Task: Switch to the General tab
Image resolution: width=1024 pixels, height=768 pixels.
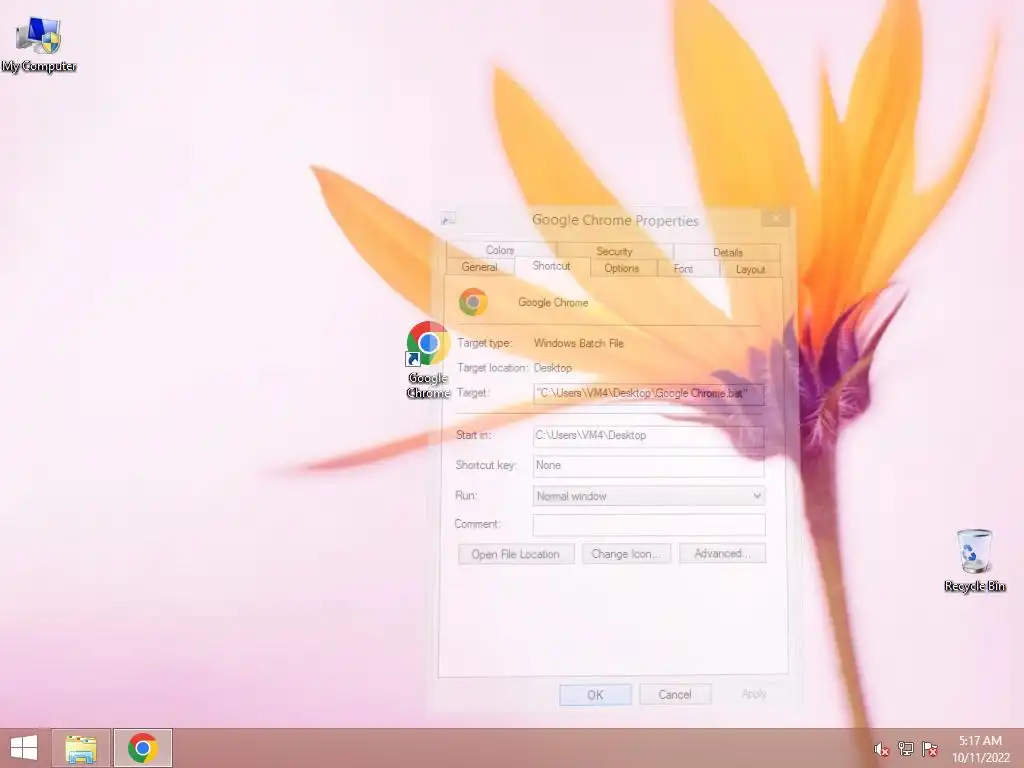Action: [x=479, y=267]
